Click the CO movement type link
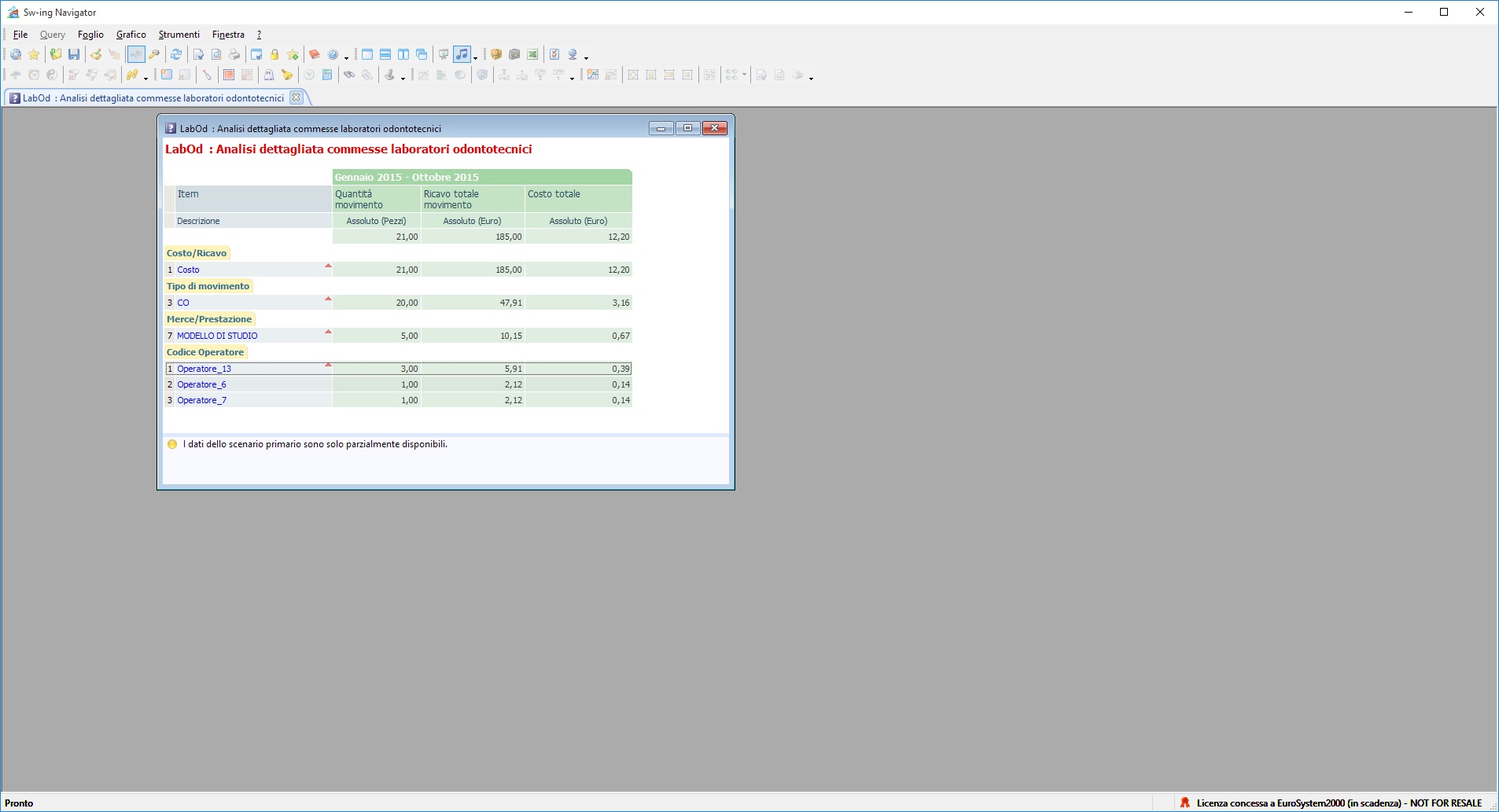This screenshot has width=1499, height=812. click(183, 303)
